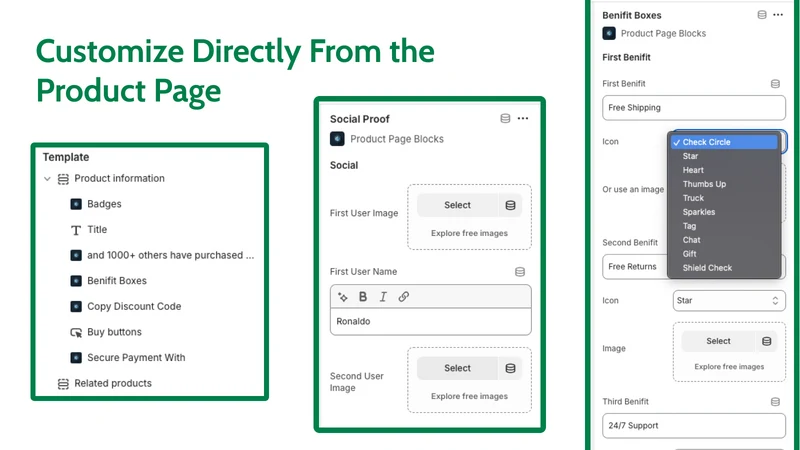Connect dynamic source for second benefit Image
Screen dimensions: 800x450
pos(766,341)
